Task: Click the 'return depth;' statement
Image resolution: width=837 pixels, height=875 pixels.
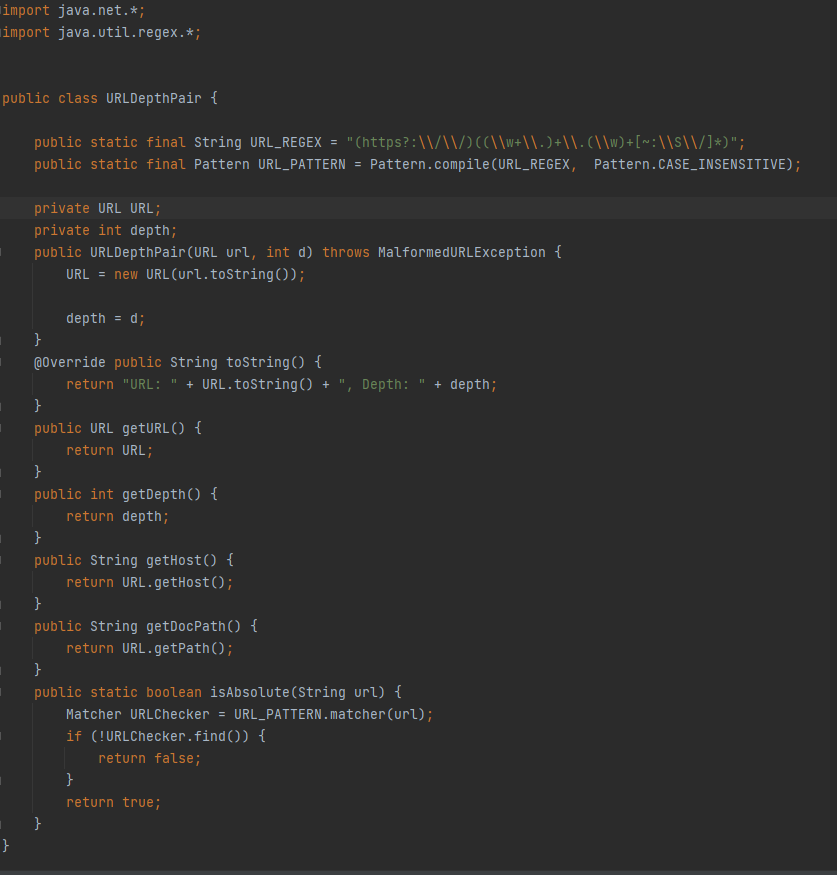Action: pos(117,517)
